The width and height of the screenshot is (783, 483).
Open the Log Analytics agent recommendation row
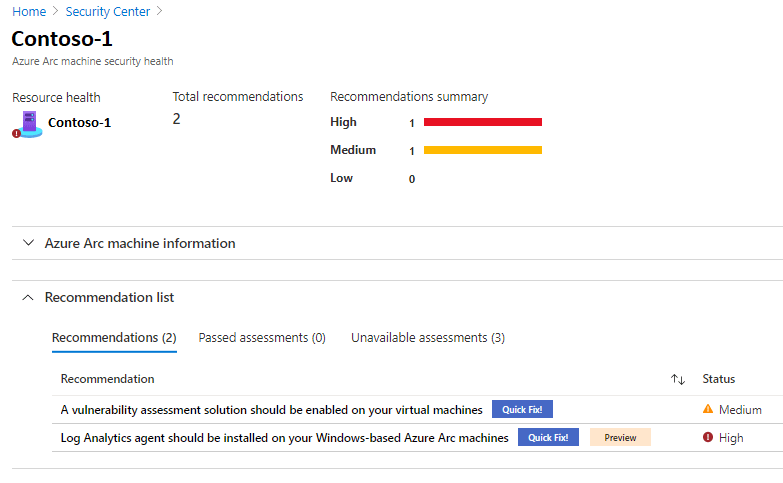coord(284,438)
